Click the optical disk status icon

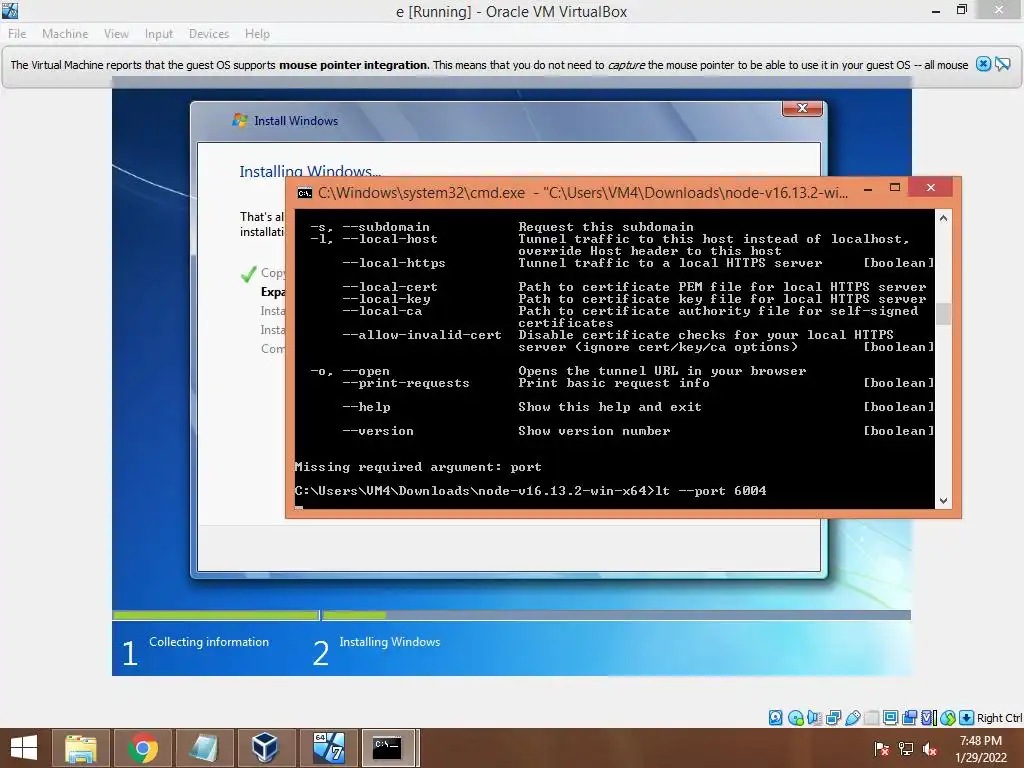tap(795, 718)
